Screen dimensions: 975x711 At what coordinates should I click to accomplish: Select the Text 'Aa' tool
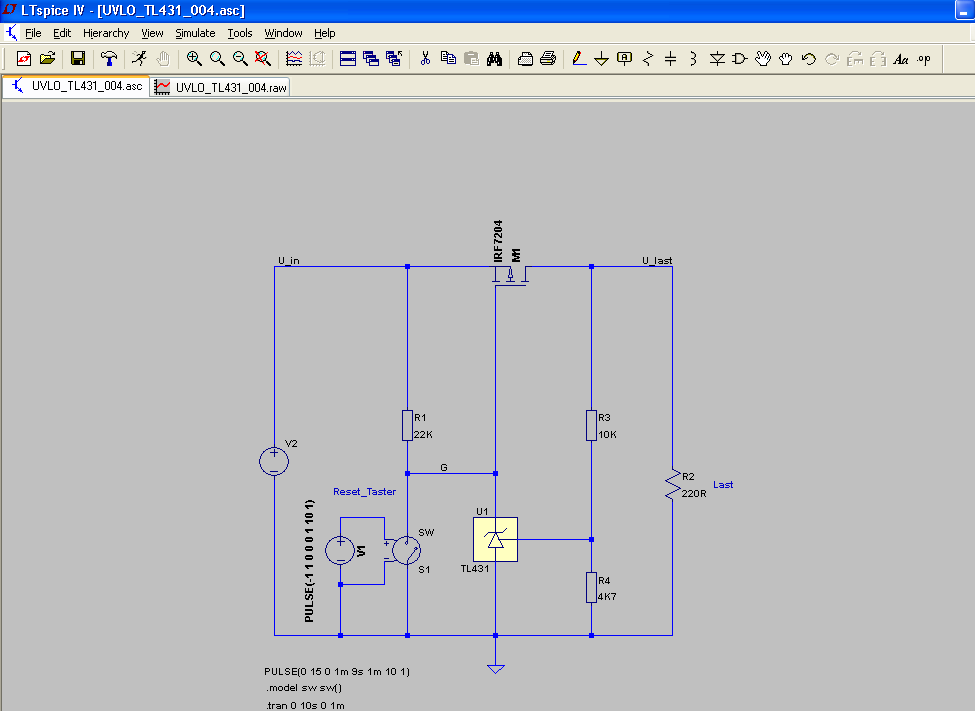pos(901,58)
